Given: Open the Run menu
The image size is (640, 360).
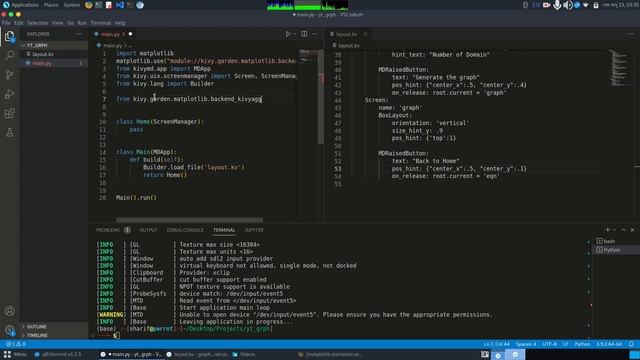Looking at the screenshot, I should tap(82, 23).
